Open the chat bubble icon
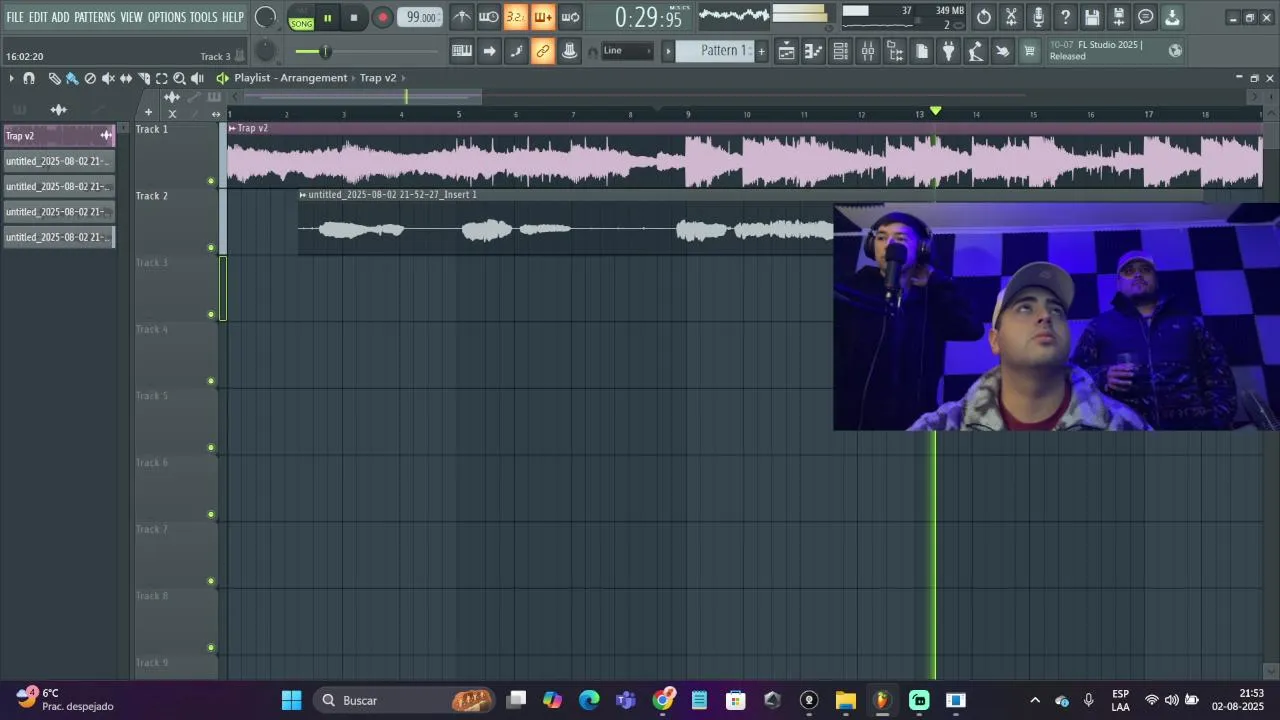1280x720 pixels. (1146, 17)
